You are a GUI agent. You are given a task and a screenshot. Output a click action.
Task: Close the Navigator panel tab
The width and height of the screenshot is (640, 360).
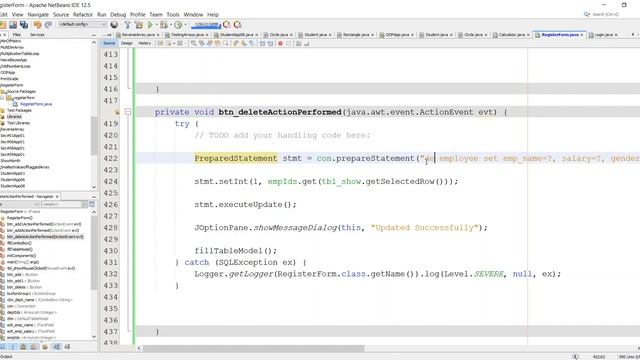point(57,197)
